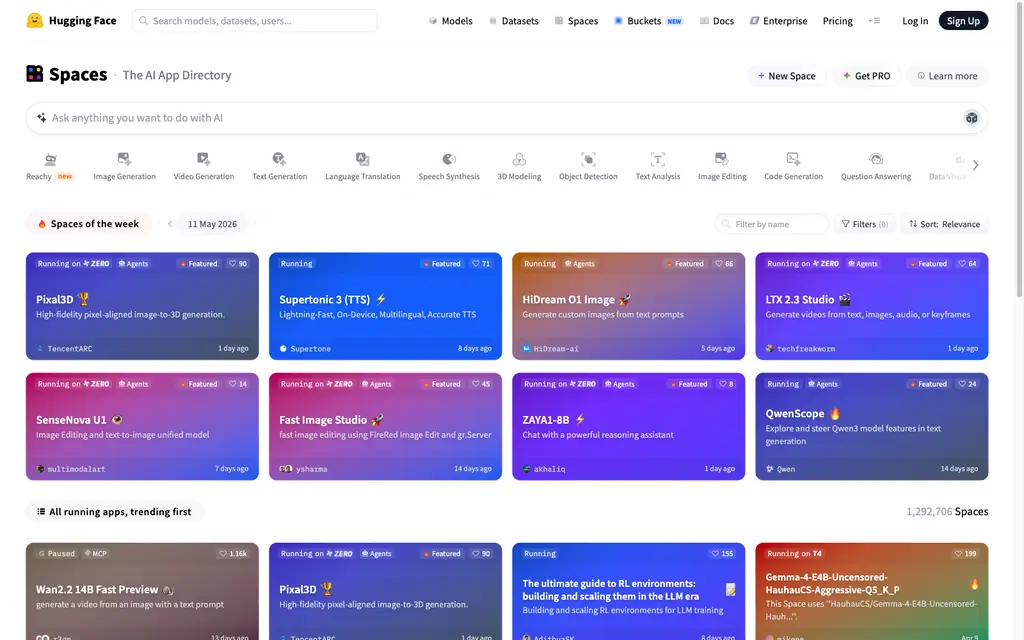The width and height of the screenshot is (1024, 640).
Task: Open the techfreakworm author link
Action: [x=800, y=349]
